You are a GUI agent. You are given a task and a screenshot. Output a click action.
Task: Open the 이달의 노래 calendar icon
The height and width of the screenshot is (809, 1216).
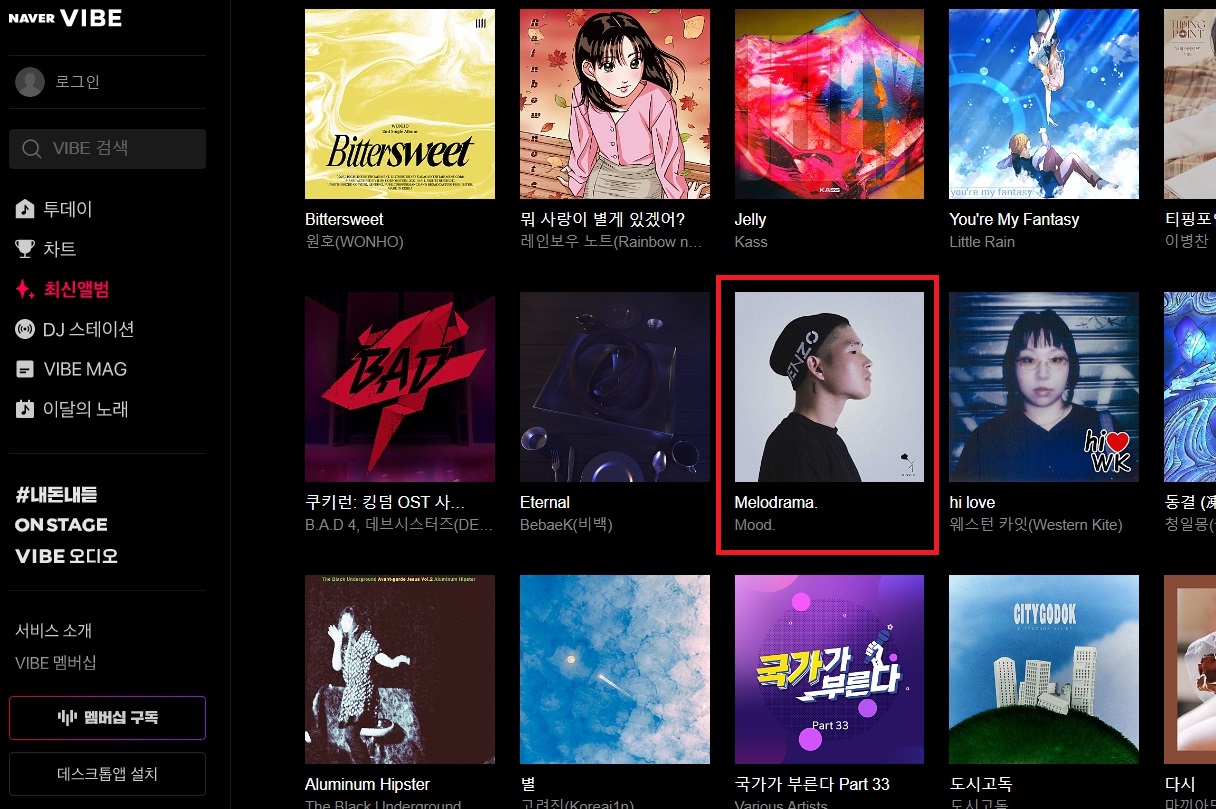point(25,409)
